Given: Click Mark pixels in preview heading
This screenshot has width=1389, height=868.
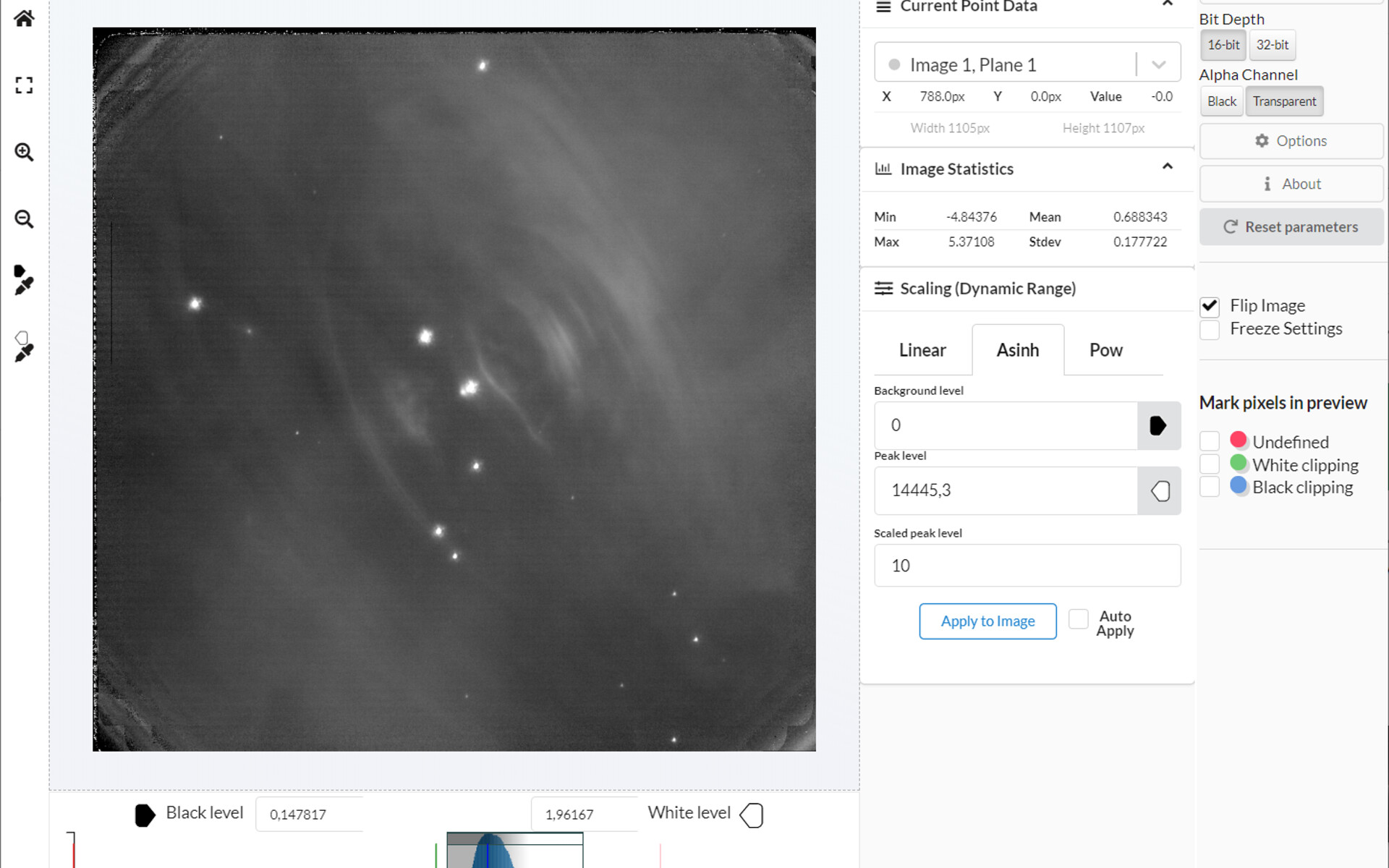Looking at the screenshot, I should pyautogui.click(x=1283, y=403).
